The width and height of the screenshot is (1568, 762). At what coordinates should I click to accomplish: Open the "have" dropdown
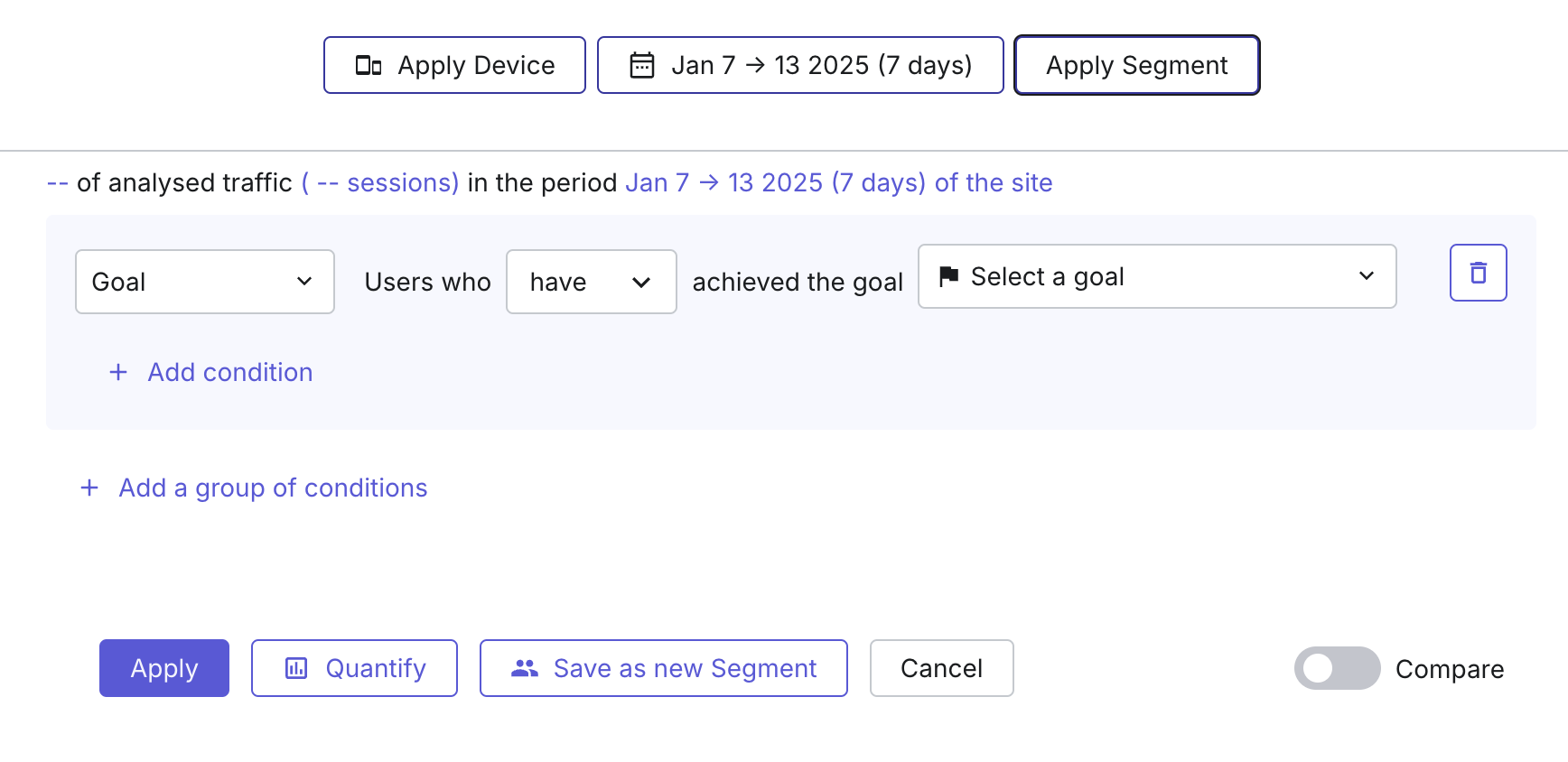coord(591,282)
